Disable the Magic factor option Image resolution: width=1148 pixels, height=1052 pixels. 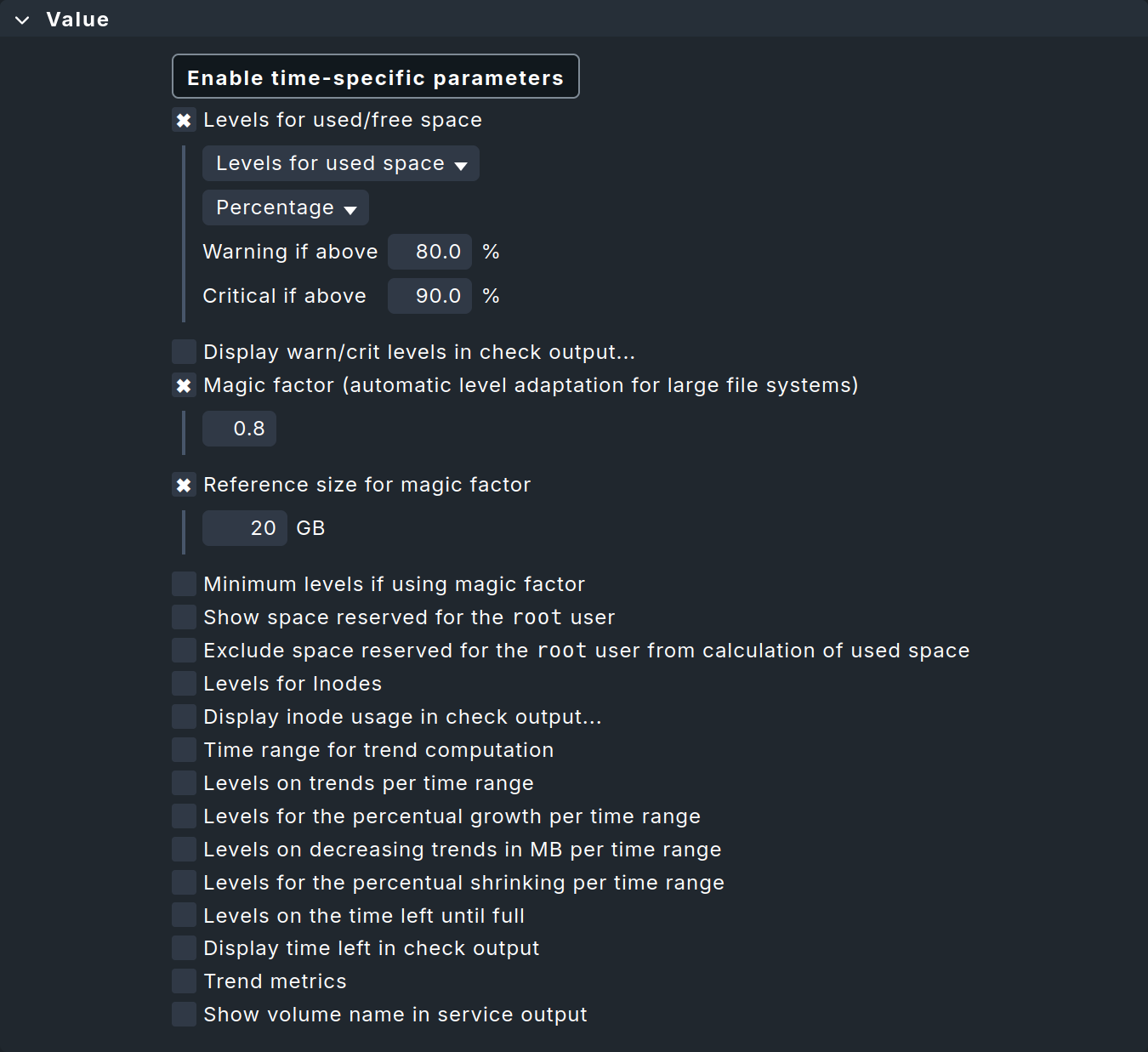(184, 385)
